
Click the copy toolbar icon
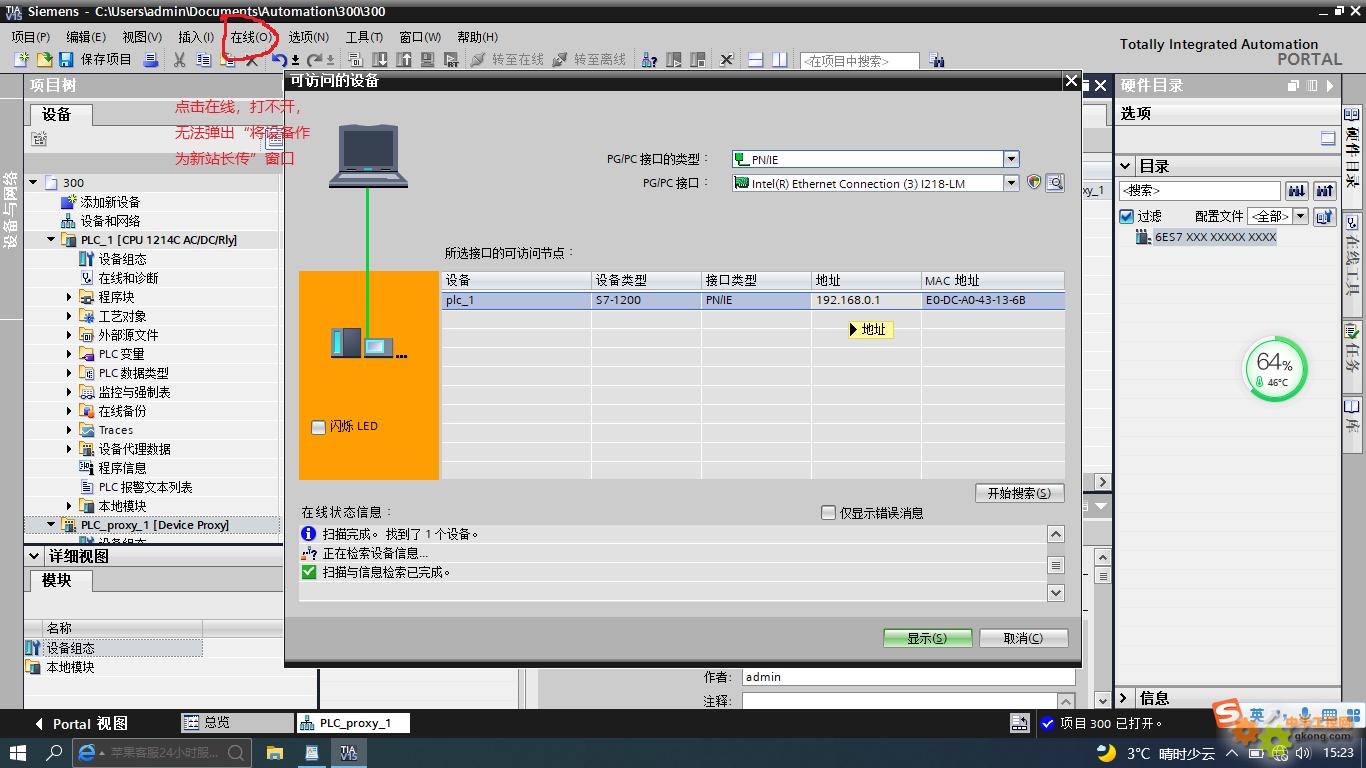203,60
